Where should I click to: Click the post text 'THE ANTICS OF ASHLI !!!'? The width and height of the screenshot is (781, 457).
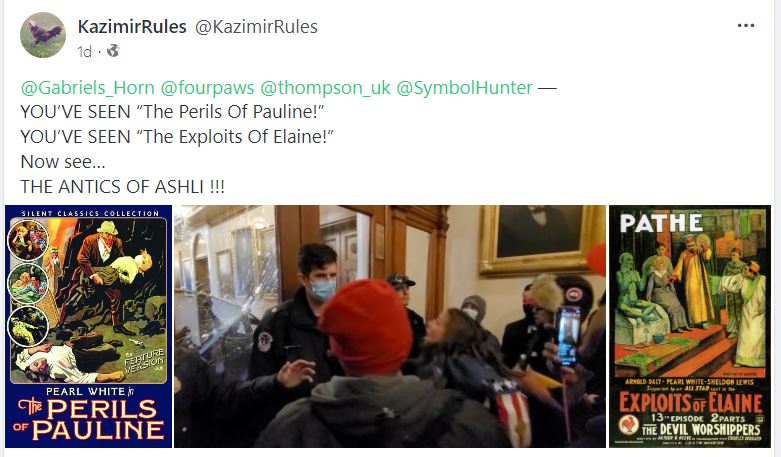click(x=123, y=187)
